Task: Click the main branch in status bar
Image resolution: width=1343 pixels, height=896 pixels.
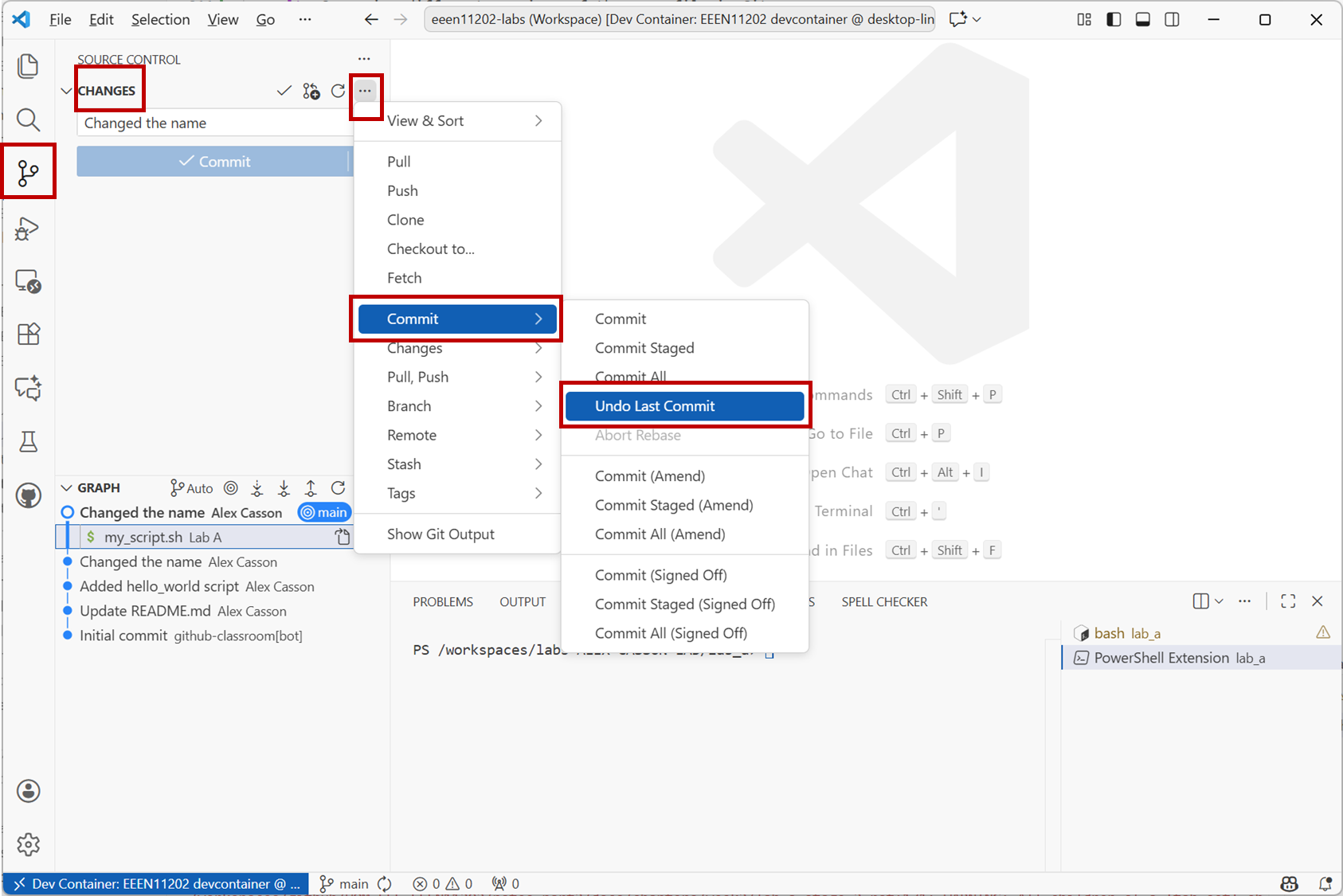Action: pos(345,883)
